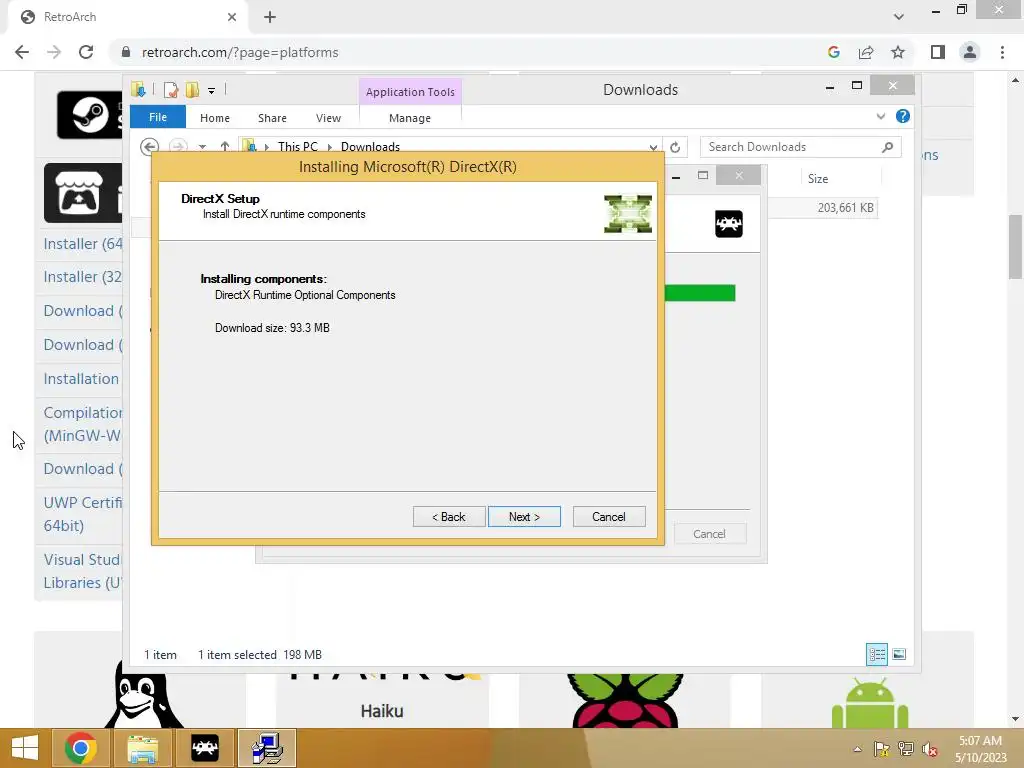The image size is (1024, 768).
Task: Click the Properties quick access icon
Action: [171, 89]
